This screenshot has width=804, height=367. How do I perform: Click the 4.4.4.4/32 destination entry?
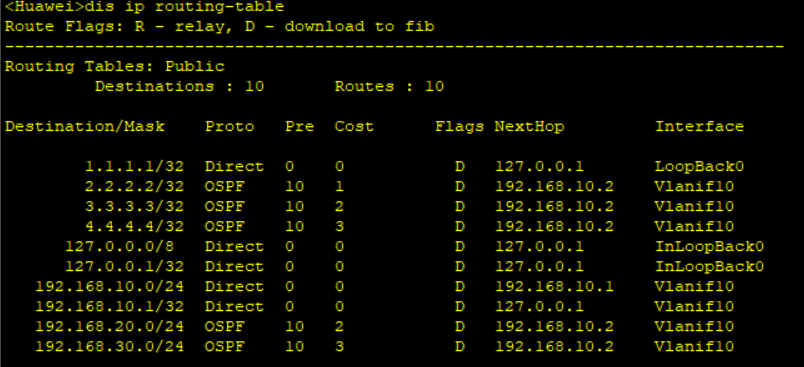coord(134,227)
